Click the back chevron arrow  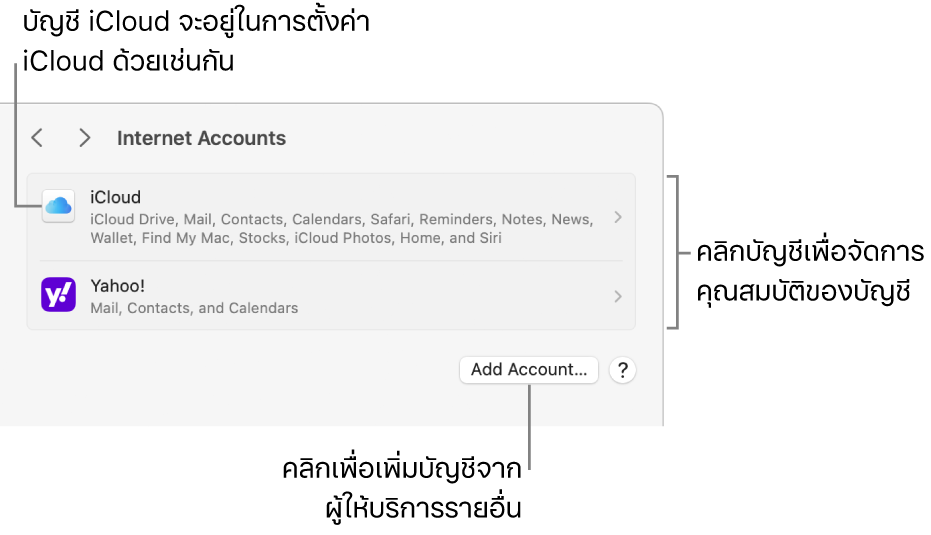point(37,138)
